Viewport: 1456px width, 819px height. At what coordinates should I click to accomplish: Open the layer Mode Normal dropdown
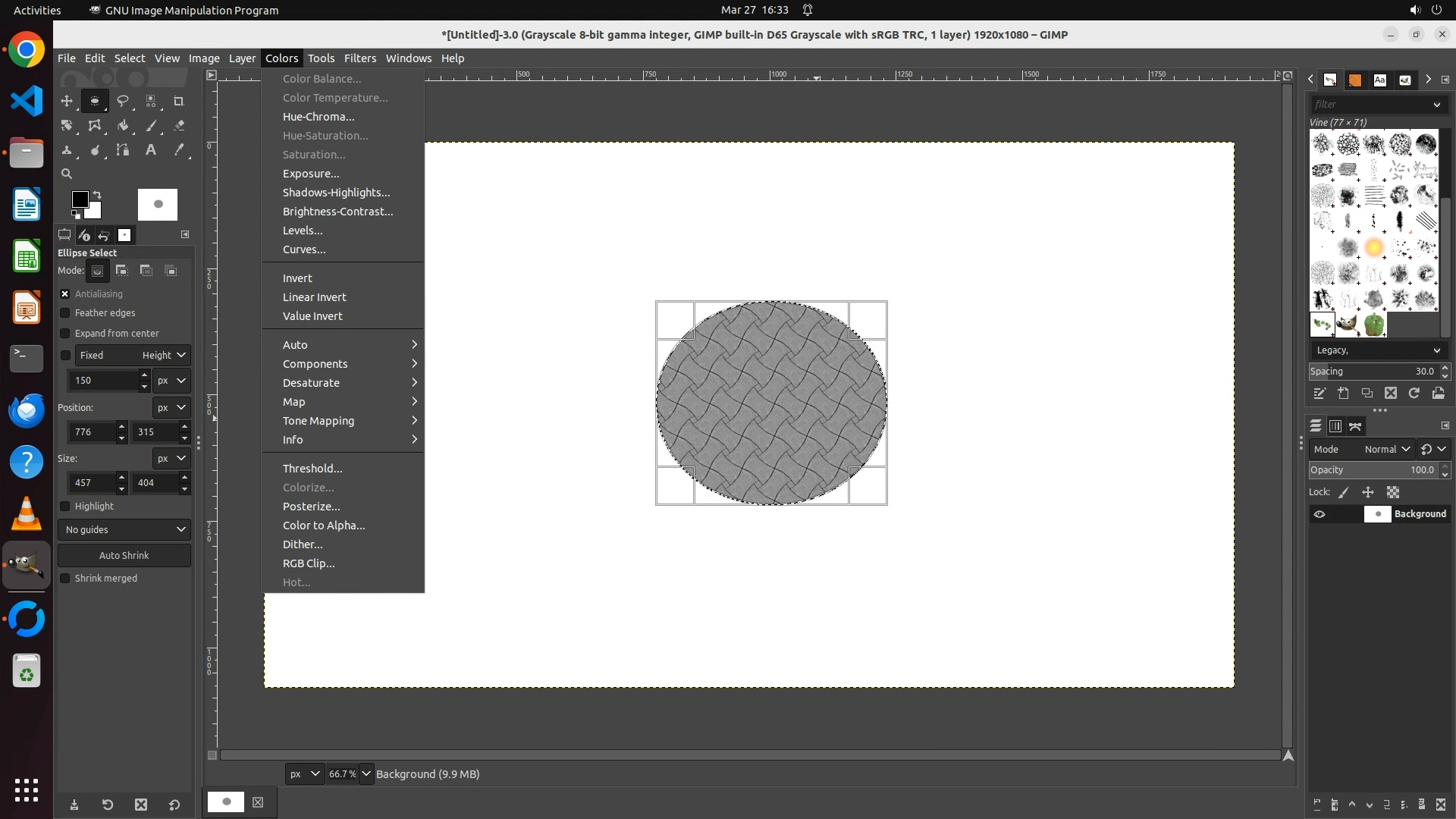tap(1386, 450)
